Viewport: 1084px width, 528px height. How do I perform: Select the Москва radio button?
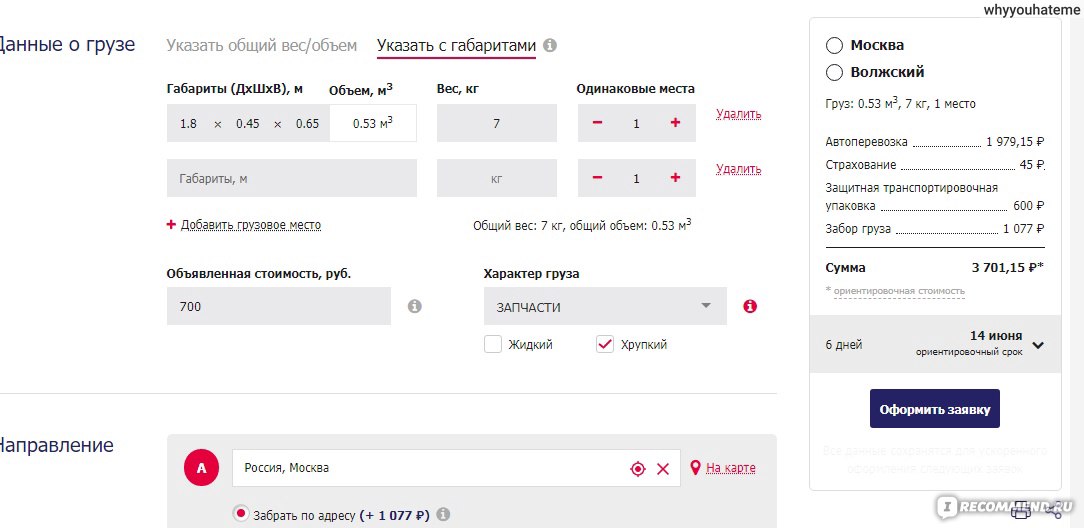(834, 45)
